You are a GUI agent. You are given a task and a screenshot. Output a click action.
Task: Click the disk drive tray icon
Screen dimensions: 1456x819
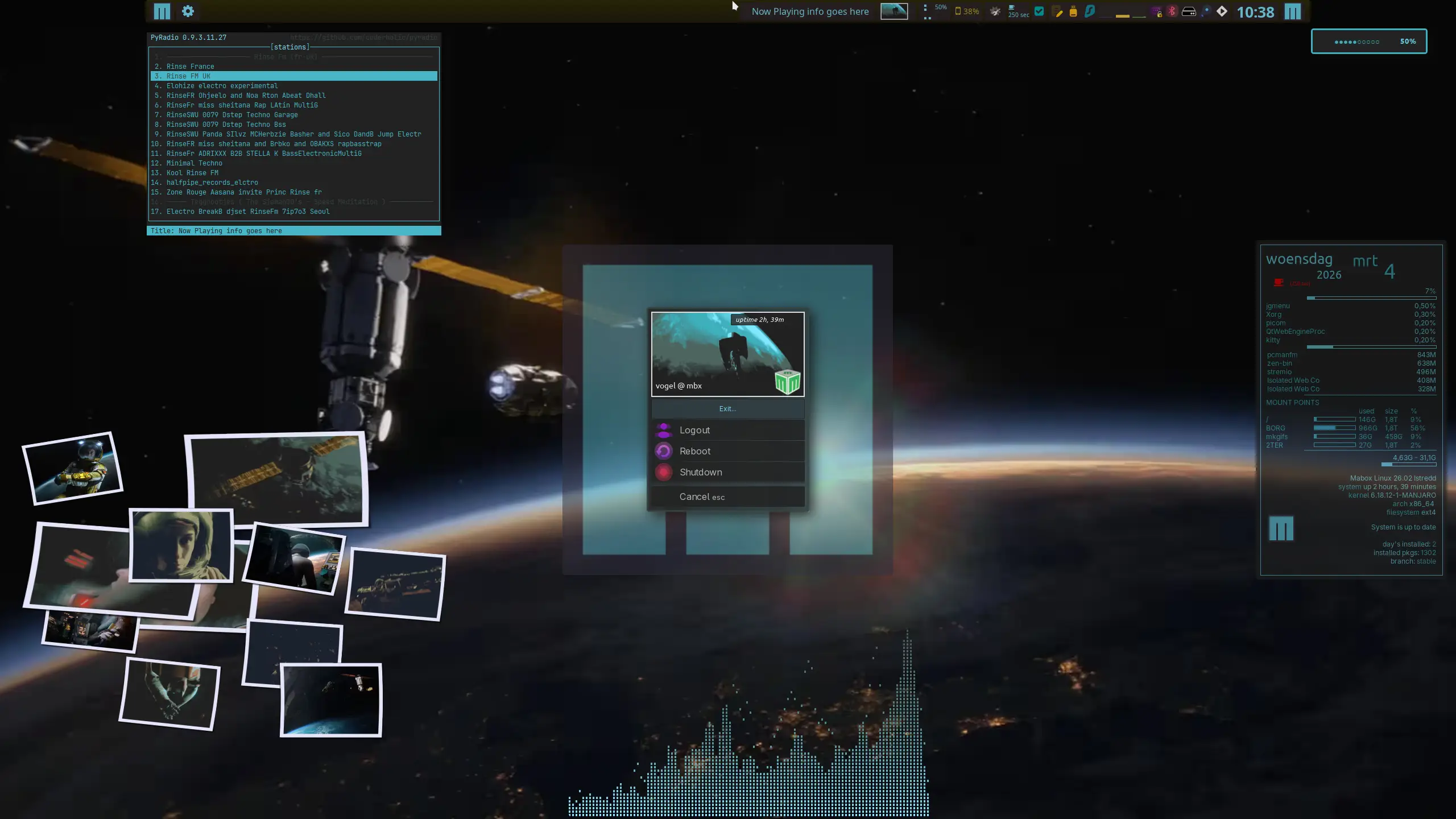tap(1189, 11)
